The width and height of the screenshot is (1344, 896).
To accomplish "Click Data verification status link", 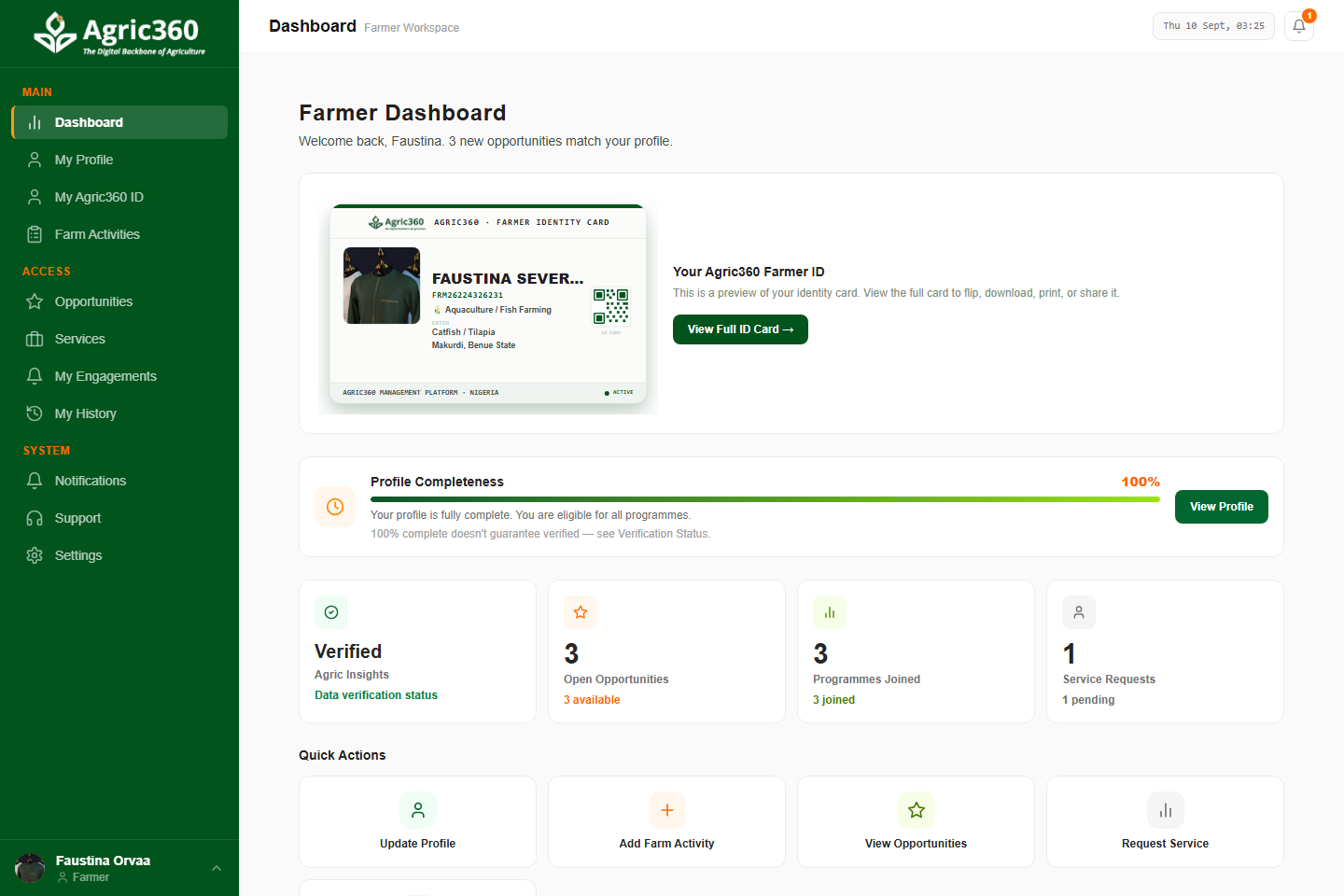I will click(x=376, y=695).
